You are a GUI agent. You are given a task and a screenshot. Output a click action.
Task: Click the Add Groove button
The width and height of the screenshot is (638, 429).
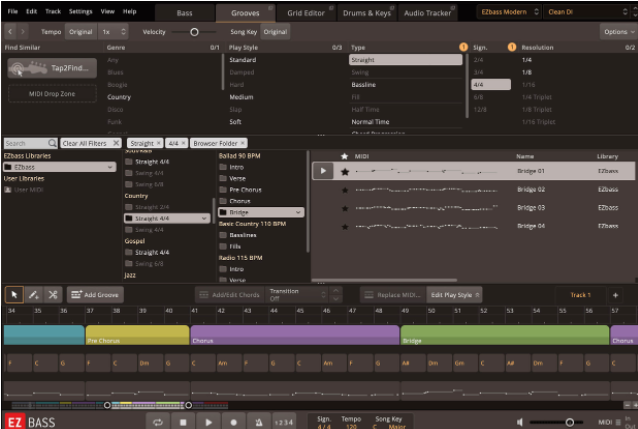(95, 295)
